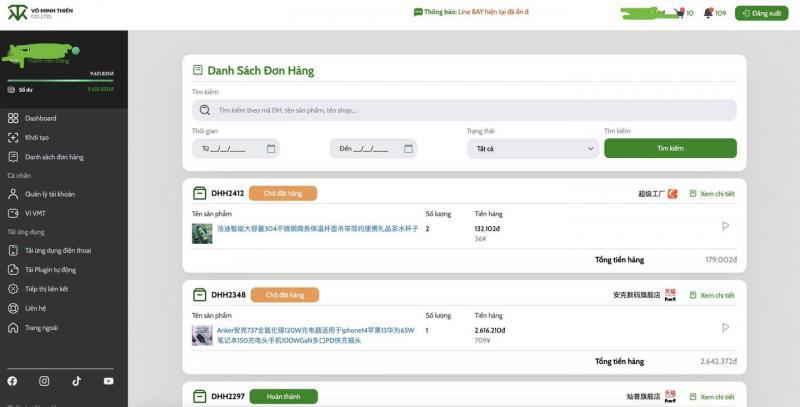Viewport: 800px width, 407px height.
Task: Select 'Quản lý tài khoản' in sidebar
Action: [49, 194]
